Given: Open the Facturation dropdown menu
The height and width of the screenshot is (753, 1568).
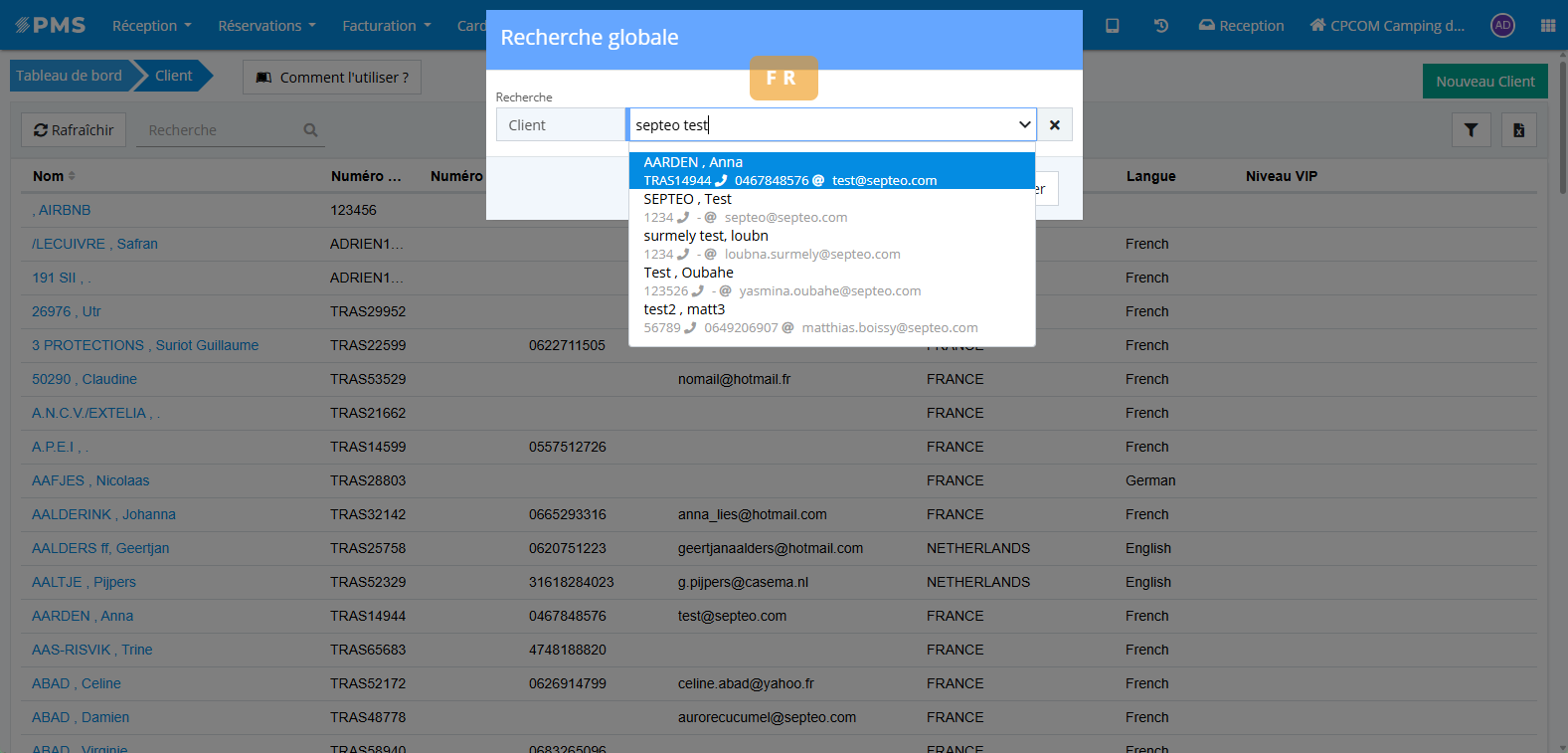Looking at the screenshot, I should click(386, 26).
